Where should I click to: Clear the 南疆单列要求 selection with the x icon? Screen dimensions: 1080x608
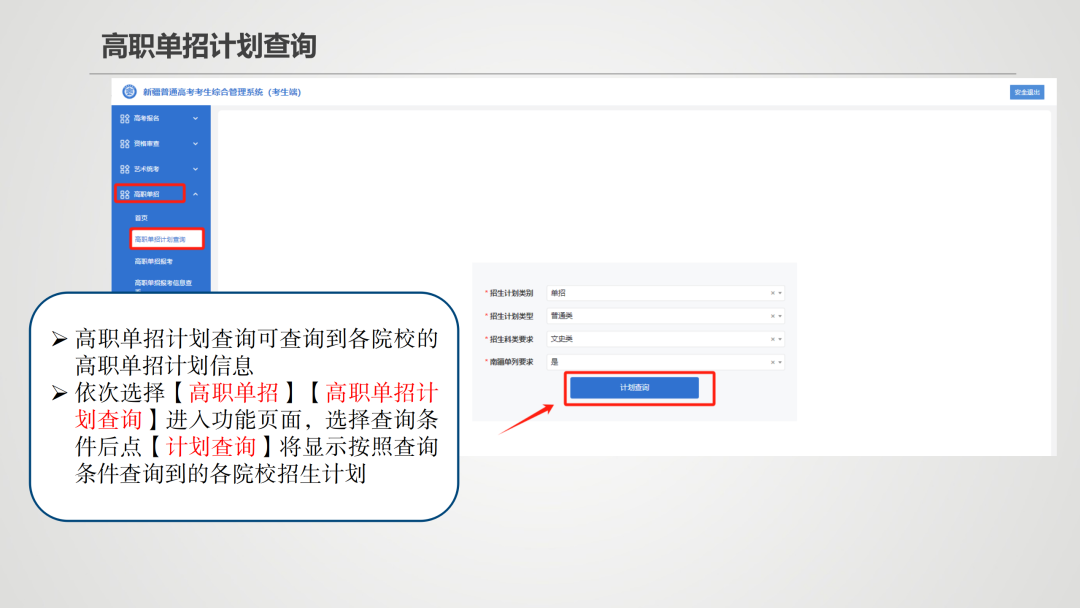[771, 361]
